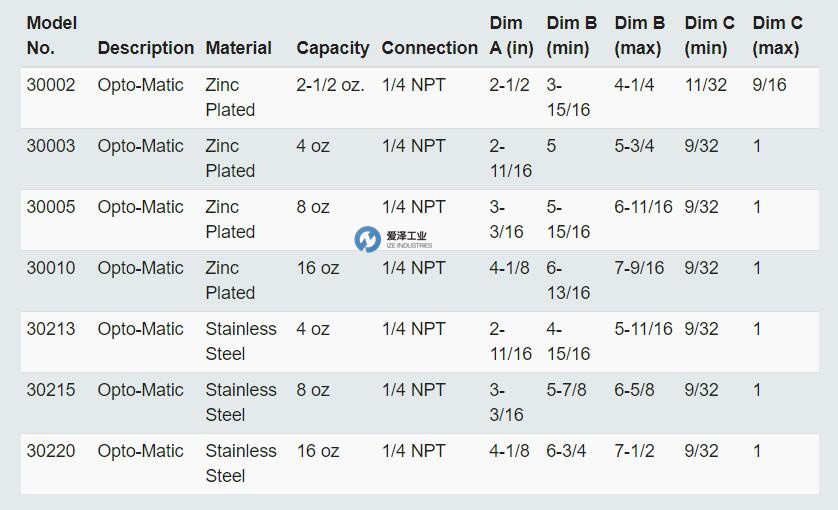Viewport: 838px width, 510px height.
Task: Select model number 30213 cell
Action: pos(51,330)
